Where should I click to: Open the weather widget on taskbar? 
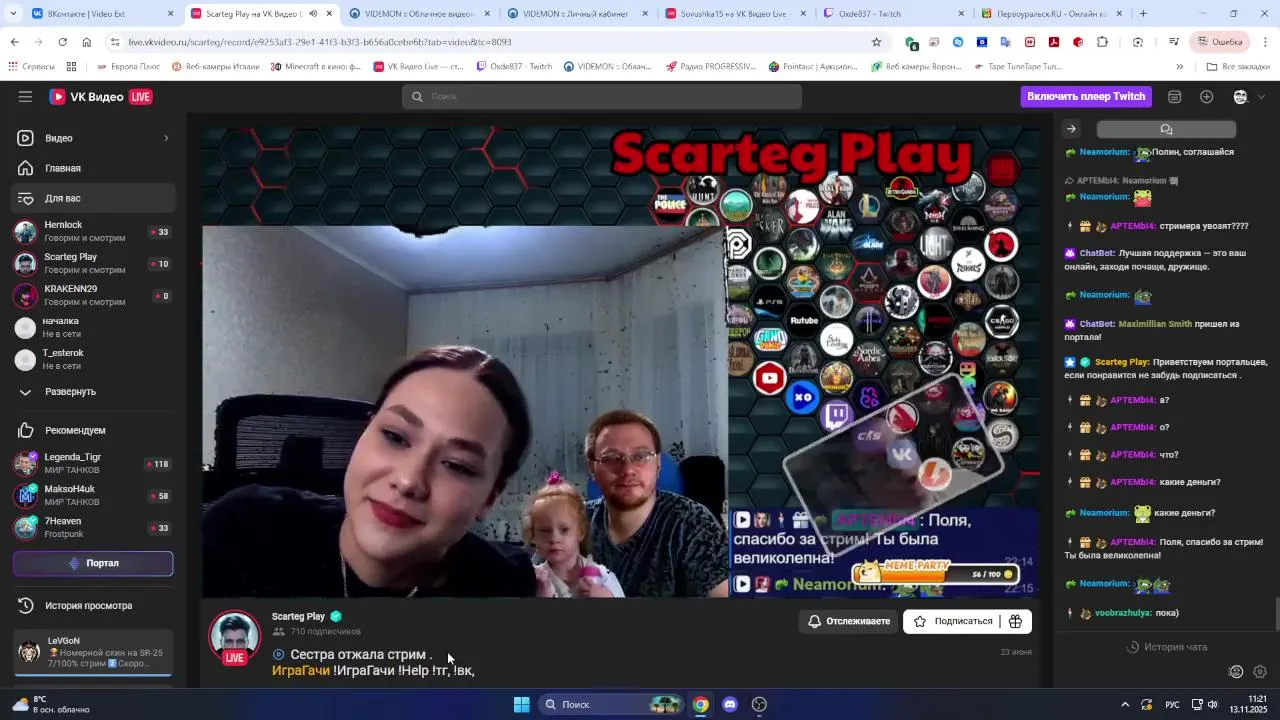pos(50,704)
